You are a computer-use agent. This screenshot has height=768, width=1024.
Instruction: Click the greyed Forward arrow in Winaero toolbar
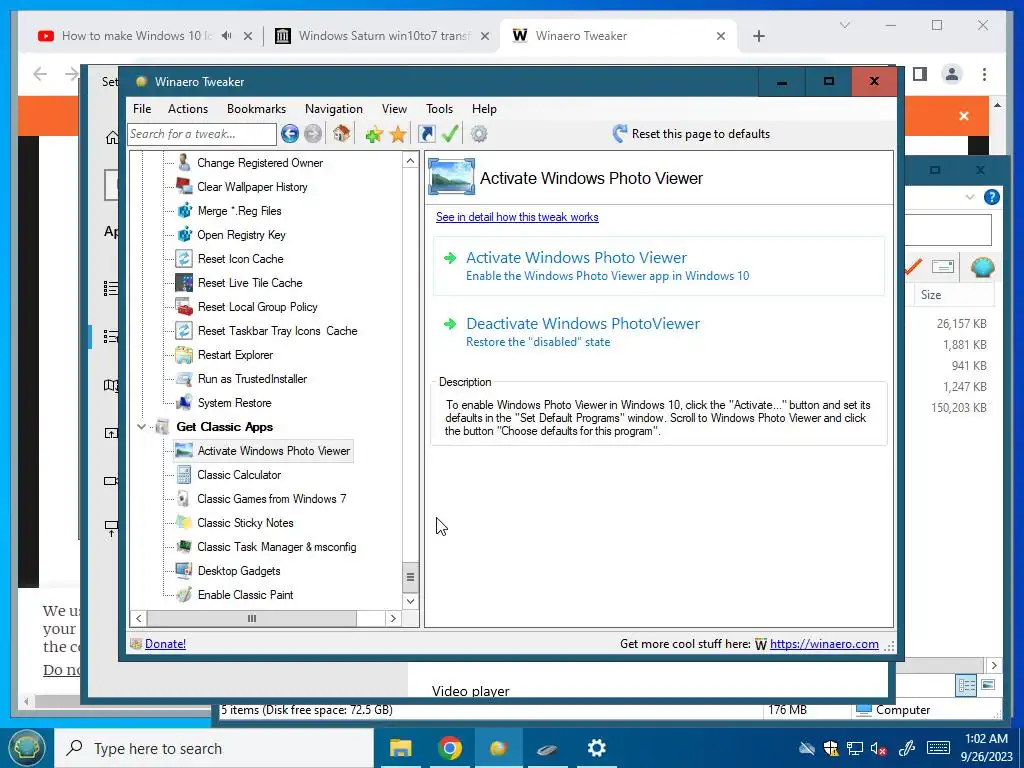[313, 134]
